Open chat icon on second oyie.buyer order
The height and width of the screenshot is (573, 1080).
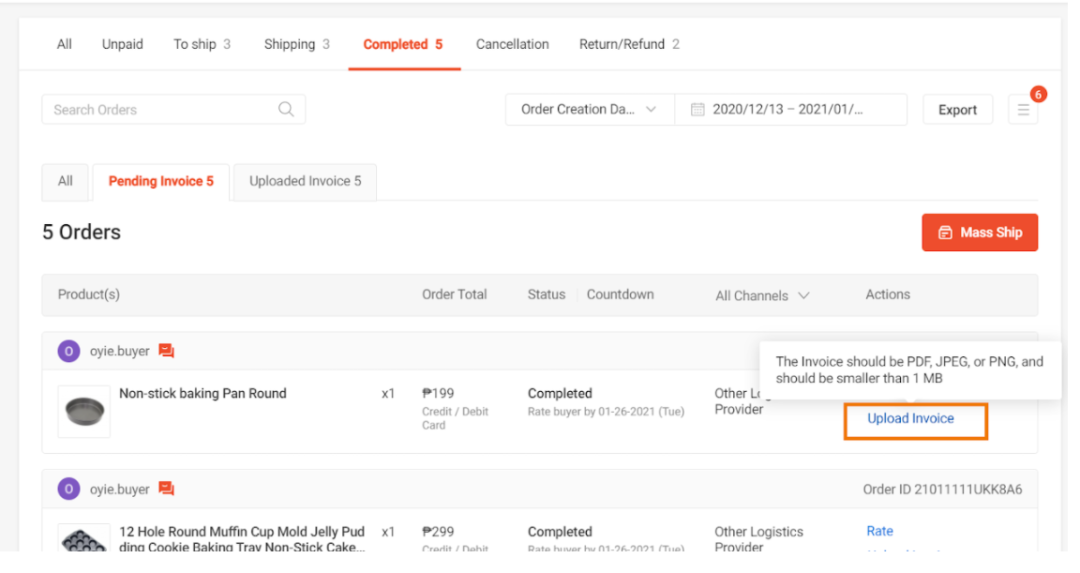pos(166,489)
